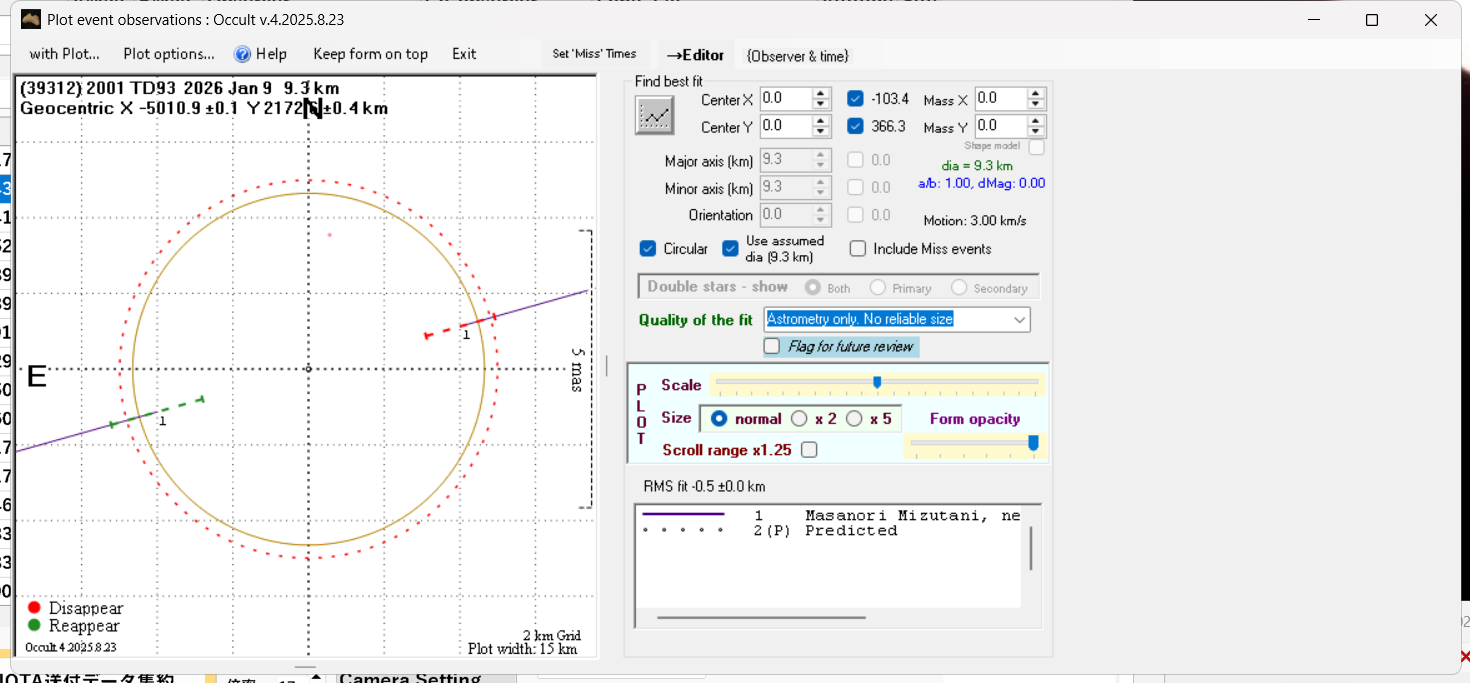Click the Form opacity slider handle

coord(1033,442)
